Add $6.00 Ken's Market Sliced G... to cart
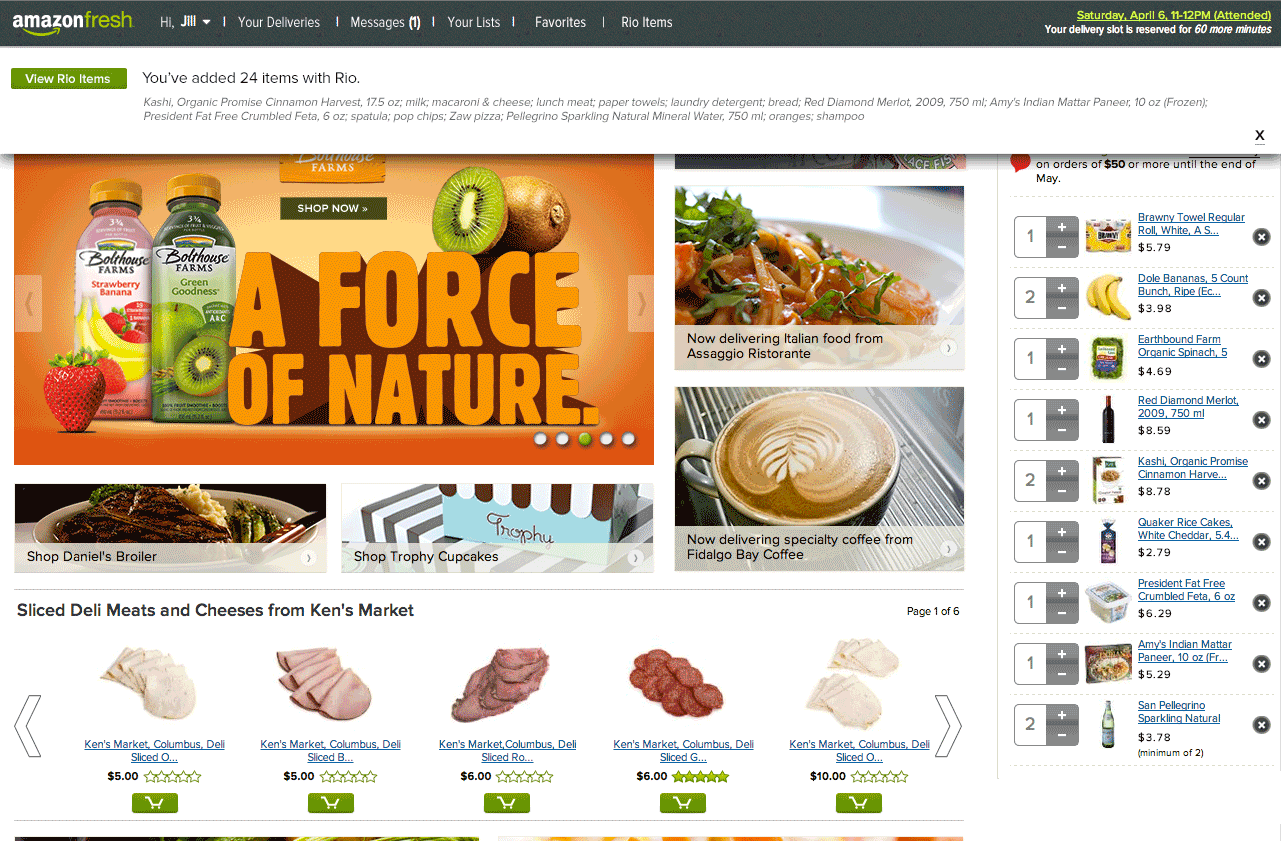The width and height of the screenshot is (1281, 841). click(682, 803)
